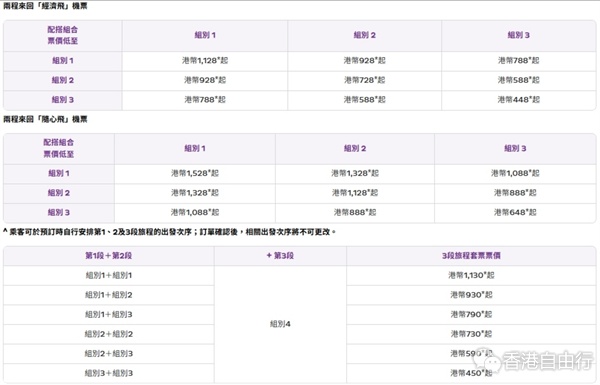The height and width of the screenshot is (385, 600).
Task: Select the 港幣1,128 economy fare cell
Action: 205,60
